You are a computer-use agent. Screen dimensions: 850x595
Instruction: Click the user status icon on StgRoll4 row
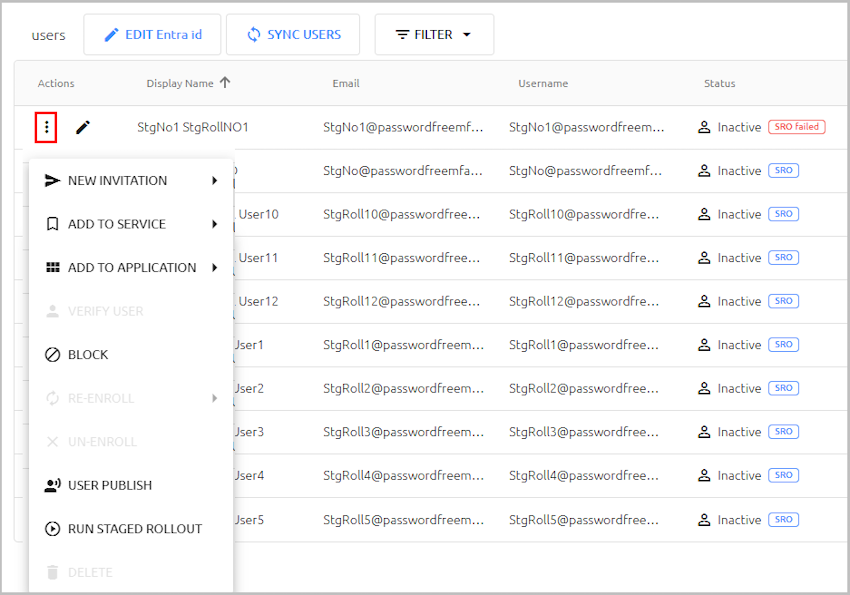pyautogui.click(x=704, y=475)
